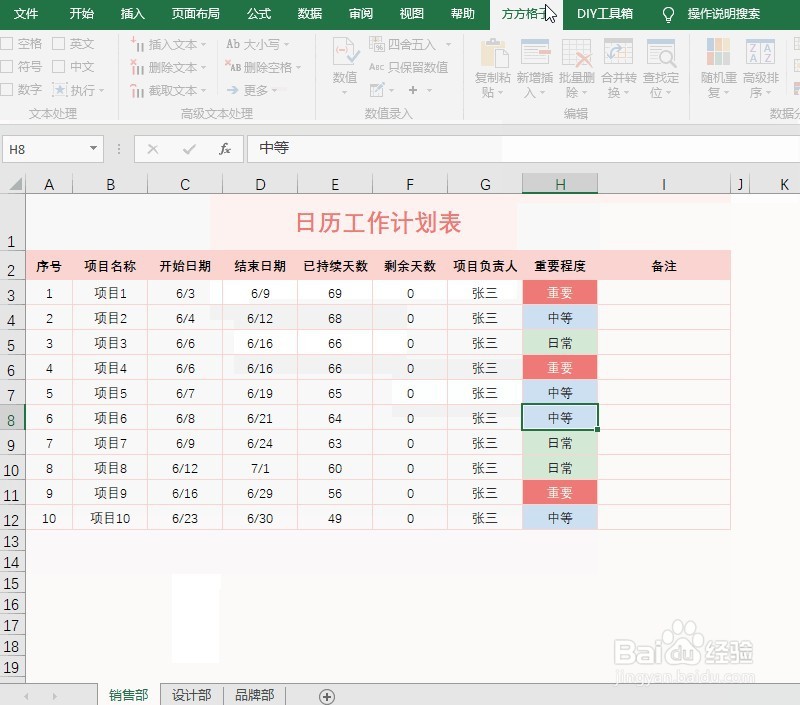Image resolution: width=800 pixels, height=705 pixels.
Task: Click the 删除文本 delete text tool
Action: [164, 67]
